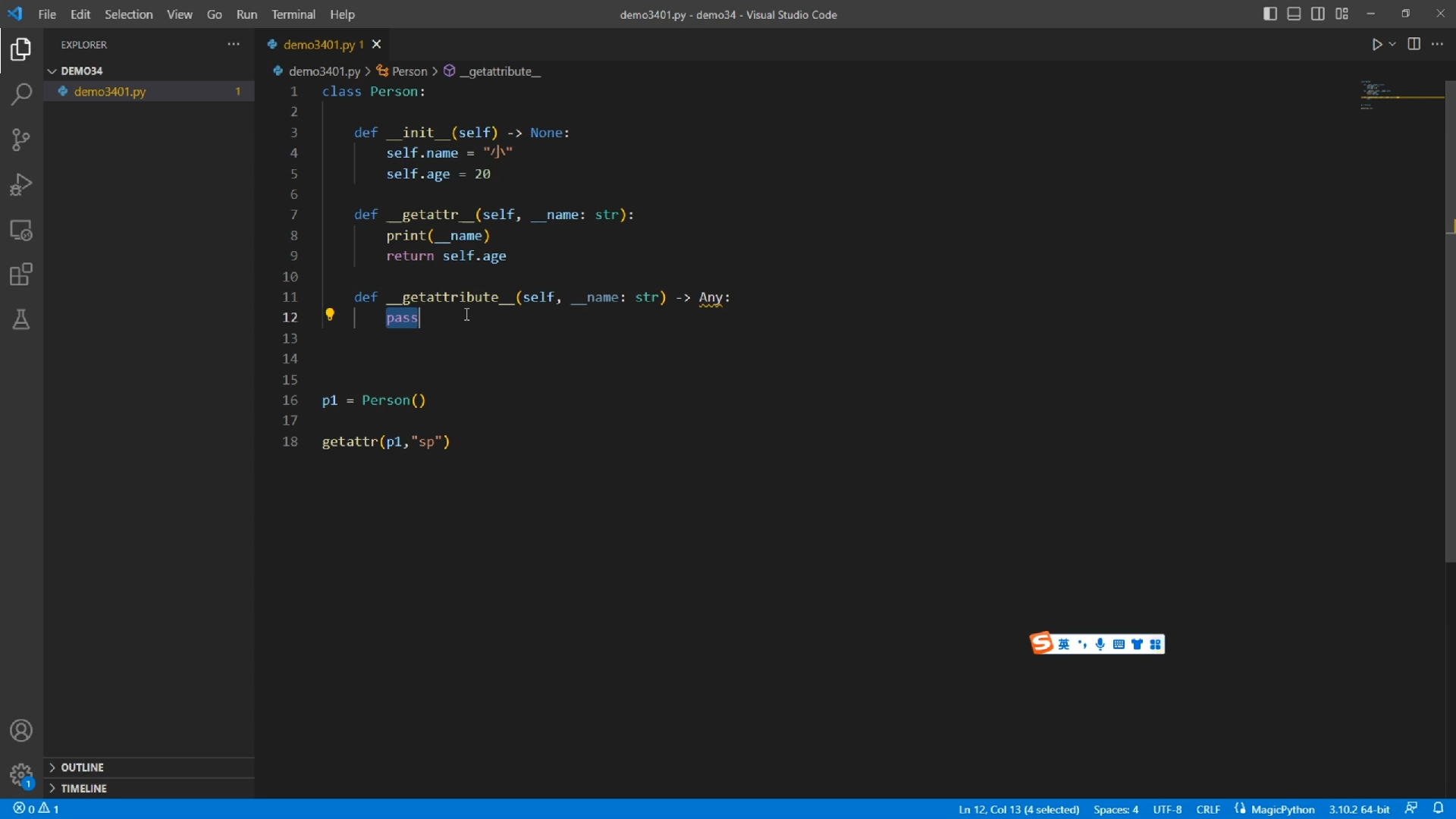Open Sogou soft keyboard icon
The width and height of the screenshot is (1456, 819).
pyautogui.click(x=1119, y=645)
